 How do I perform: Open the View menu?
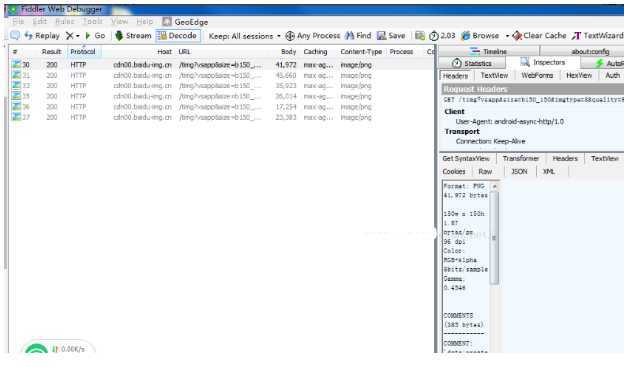point(119,21)
